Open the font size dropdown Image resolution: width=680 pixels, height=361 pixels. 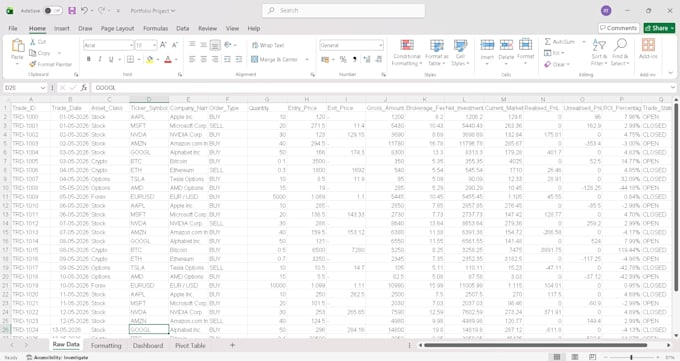[154, 45]
